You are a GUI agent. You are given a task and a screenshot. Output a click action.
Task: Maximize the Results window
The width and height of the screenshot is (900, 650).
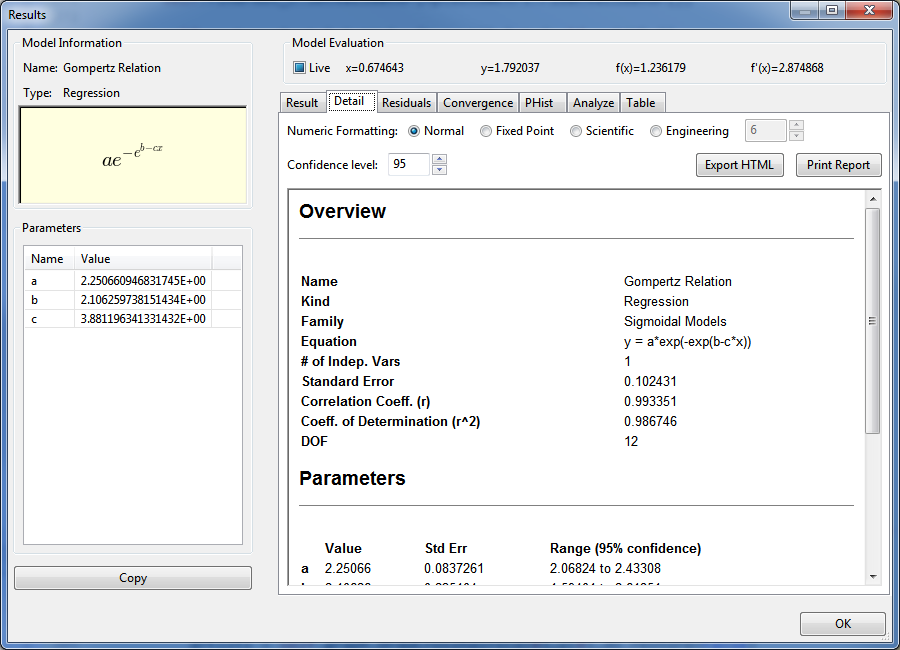[832, 10]
